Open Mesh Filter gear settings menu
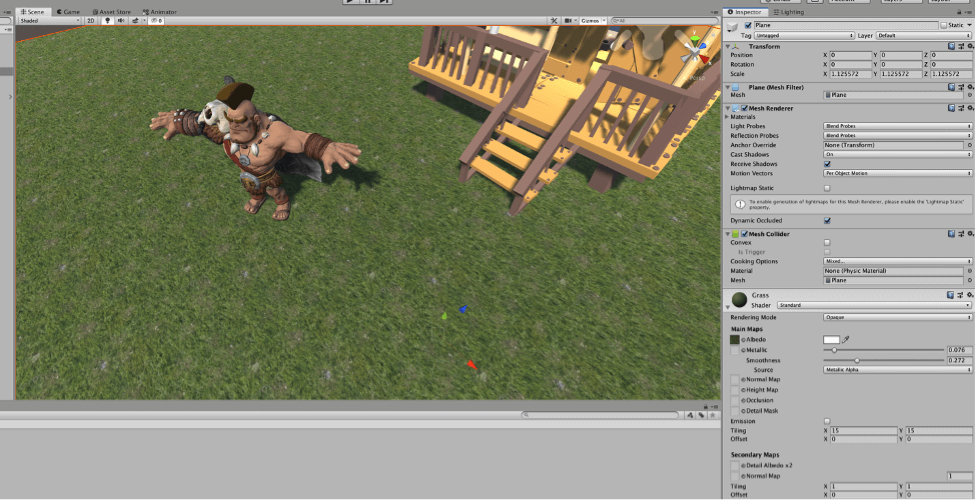This screenshot has height=500, width=975. (x=969, y=87)
